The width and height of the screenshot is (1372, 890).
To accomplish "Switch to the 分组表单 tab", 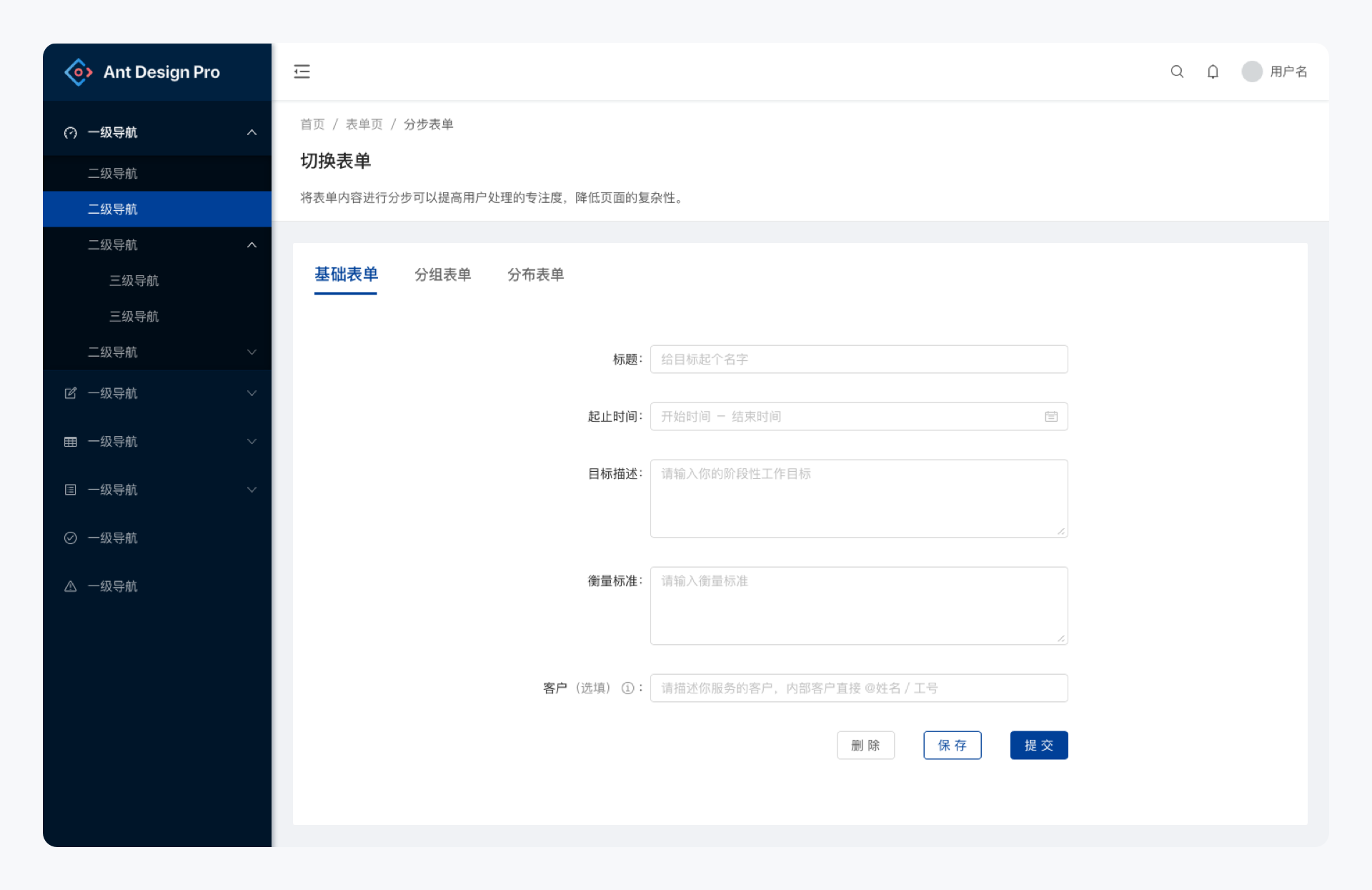I will click(x=442, y=275).
